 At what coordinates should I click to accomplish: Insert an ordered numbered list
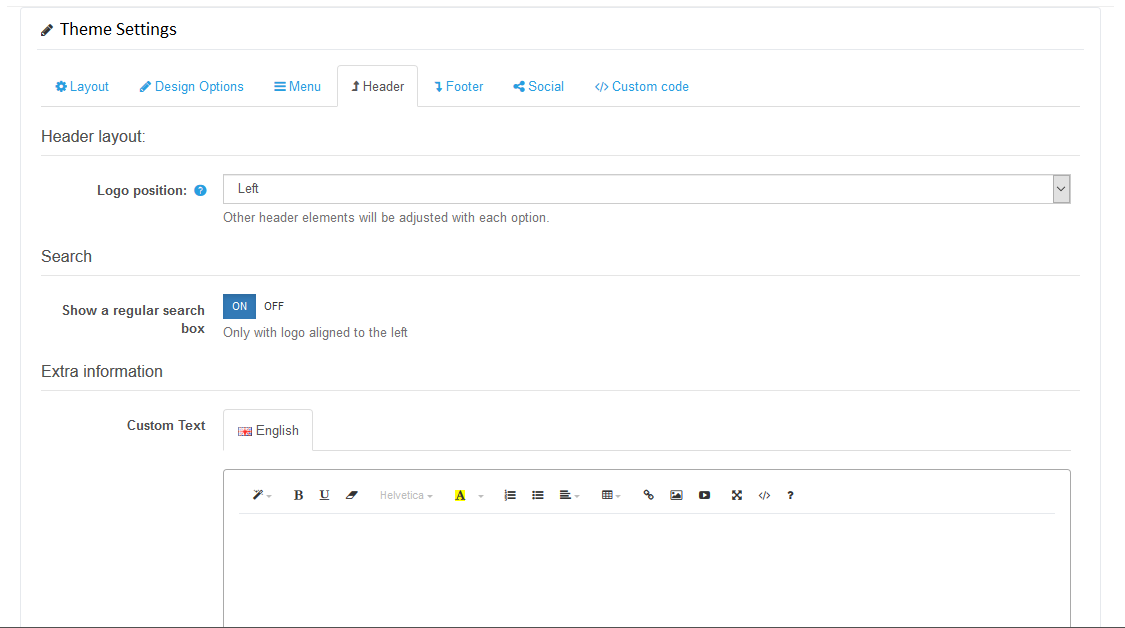click(510, 495)
